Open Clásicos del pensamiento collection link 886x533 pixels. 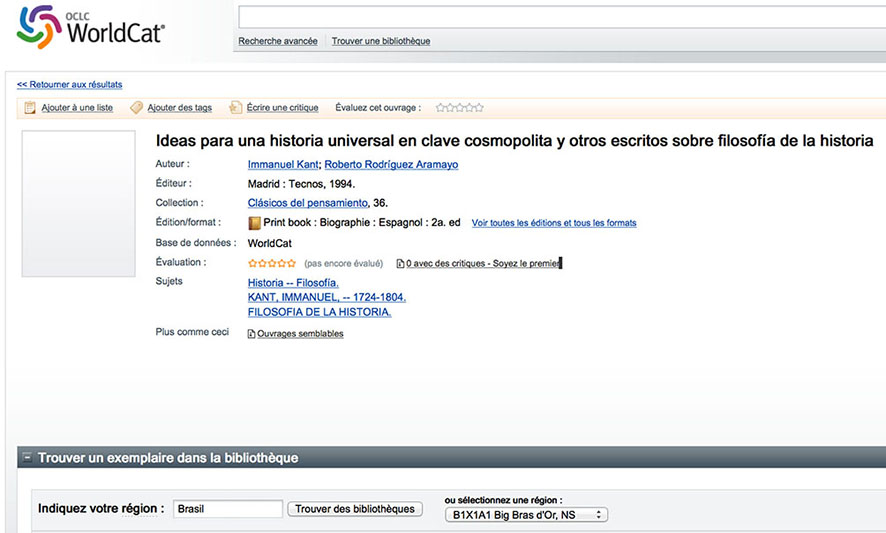click(x=307, y=203)
